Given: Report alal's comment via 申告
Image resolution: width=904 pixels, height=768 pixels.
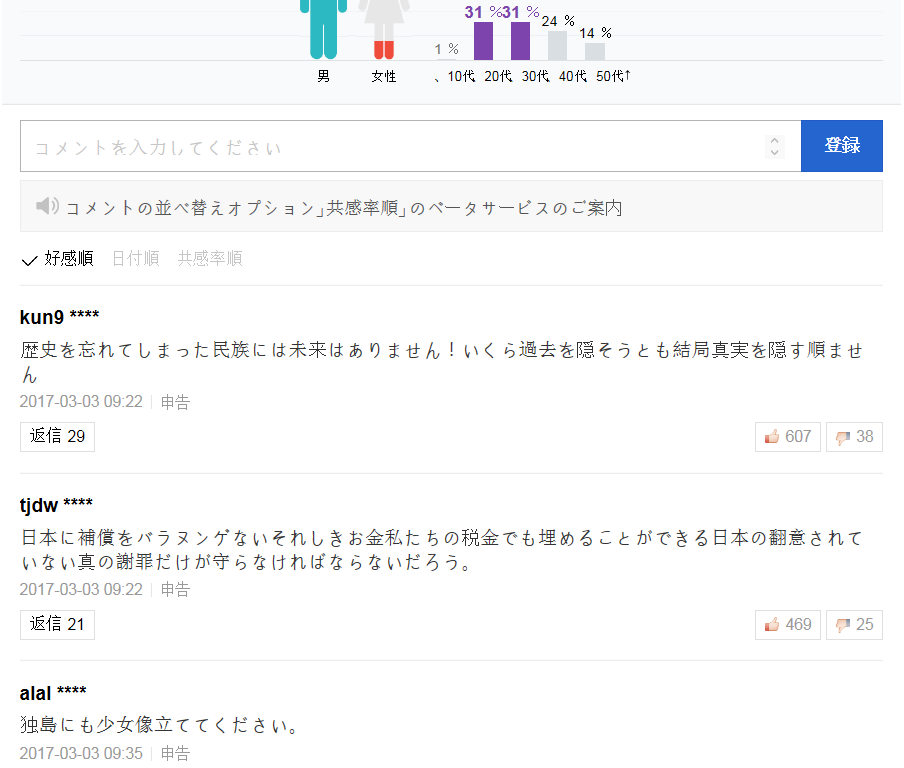Looking at the screenshot, I should (x=175, y=754).
